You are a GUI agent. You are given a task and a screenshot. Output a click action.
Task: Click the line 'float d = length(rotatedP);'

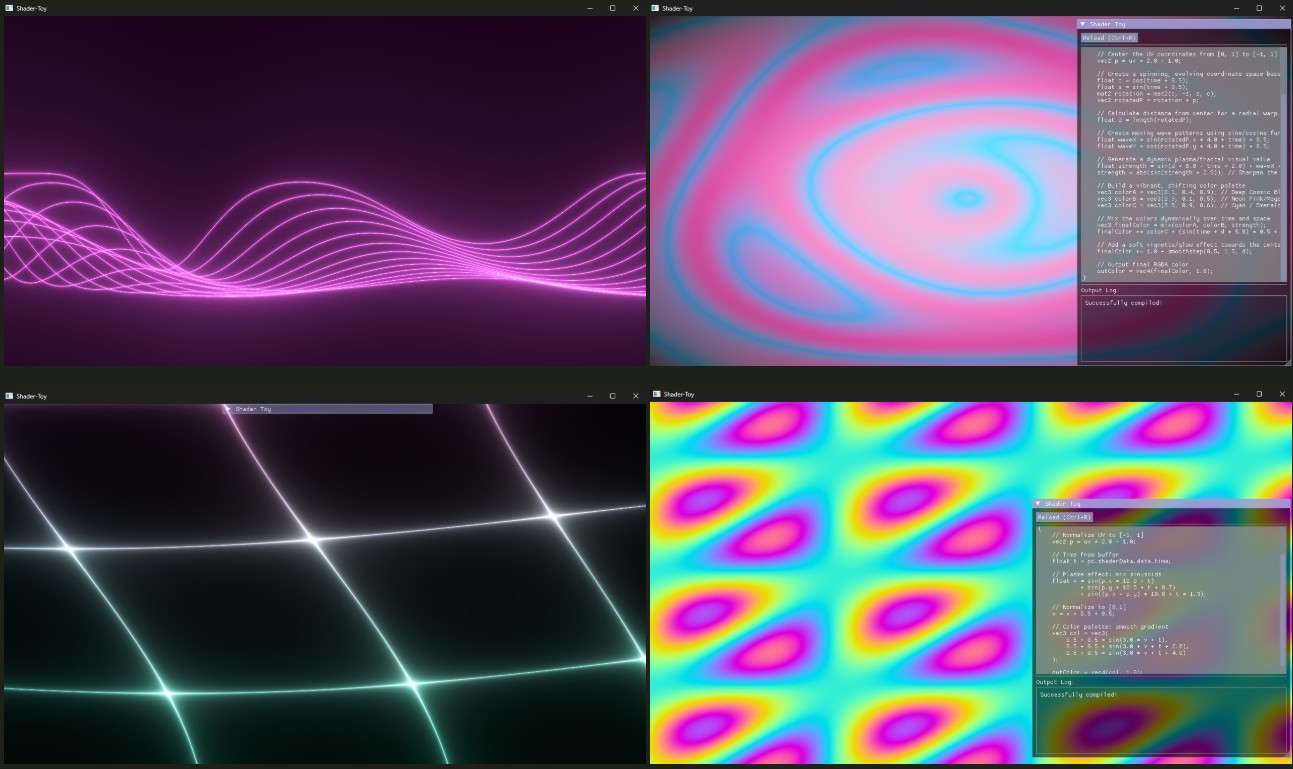pyautogui.click(x=1145, y=120)
